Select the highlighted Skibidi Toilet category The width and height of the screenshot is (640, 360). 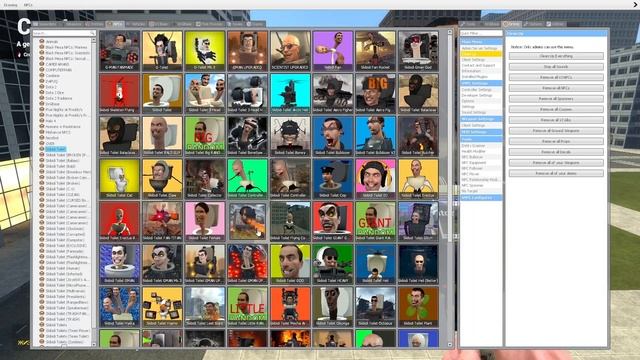pyautogui.click(x=56, y=149)
